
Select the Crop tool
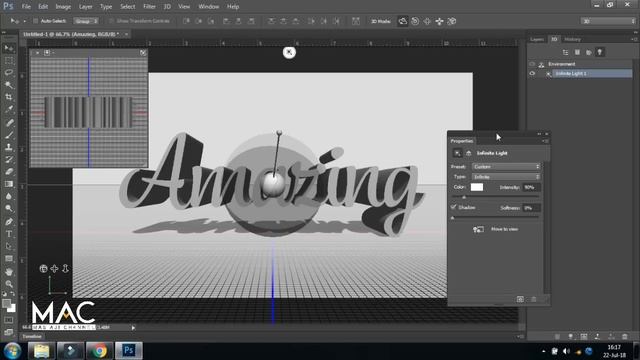pos(9,97)
